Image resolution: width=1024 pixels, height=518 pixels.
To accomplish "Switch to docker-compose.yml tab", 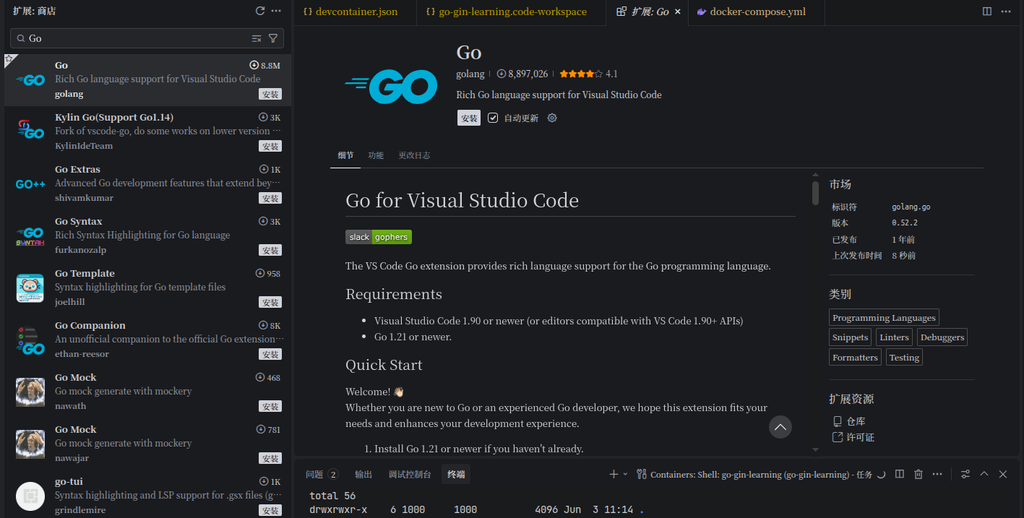I will coord(757,12).
